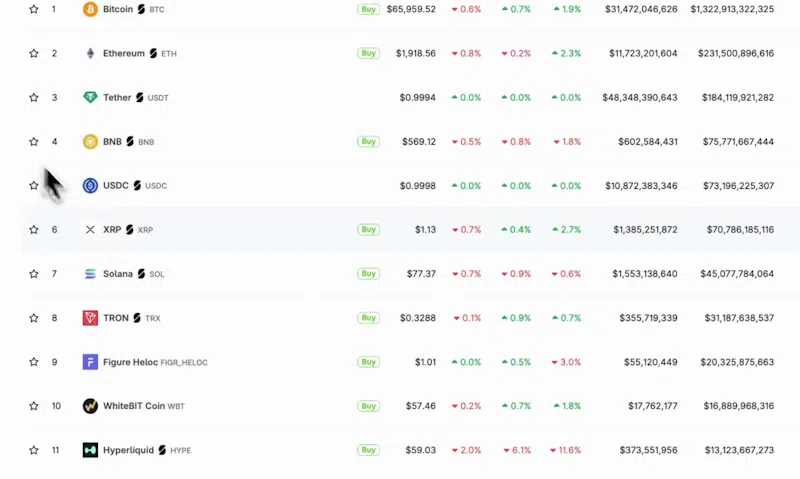Image resolution: width=800 pixels, height=479 pixels.
Task: Click Hyperliquid price $59.03
Action: tap(421, 450)
